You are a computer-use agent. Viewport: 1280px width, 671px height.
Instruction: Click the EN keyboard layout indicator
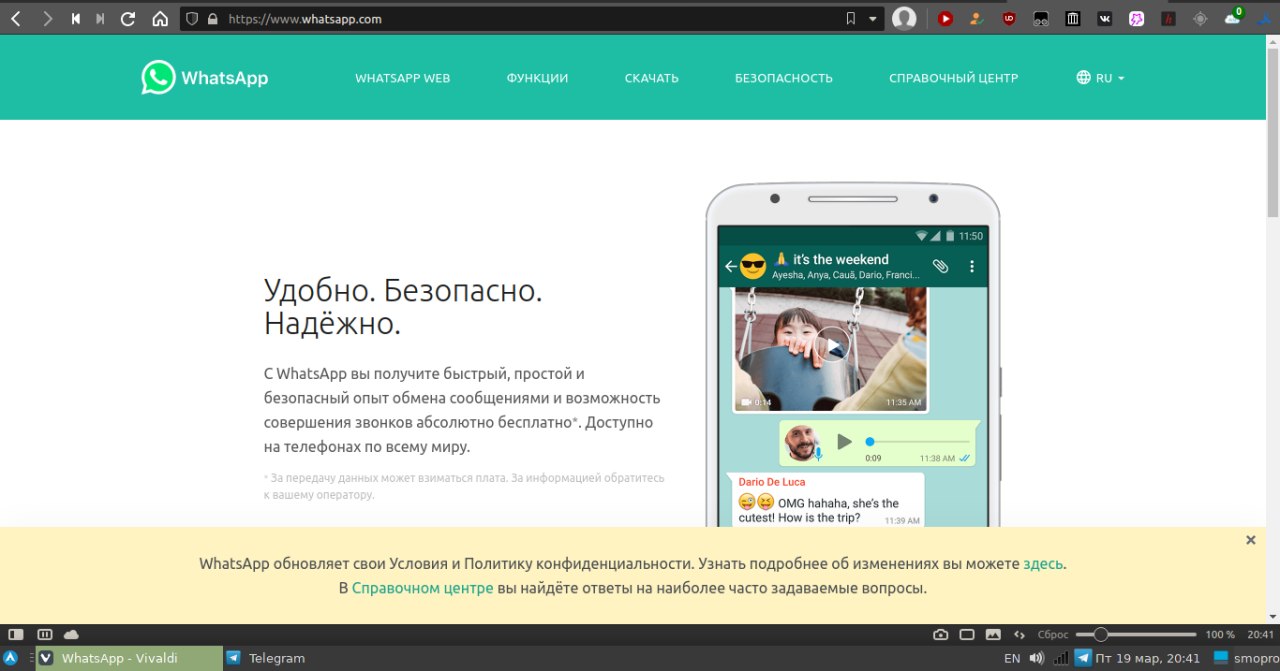click(x=1012, y=658)
